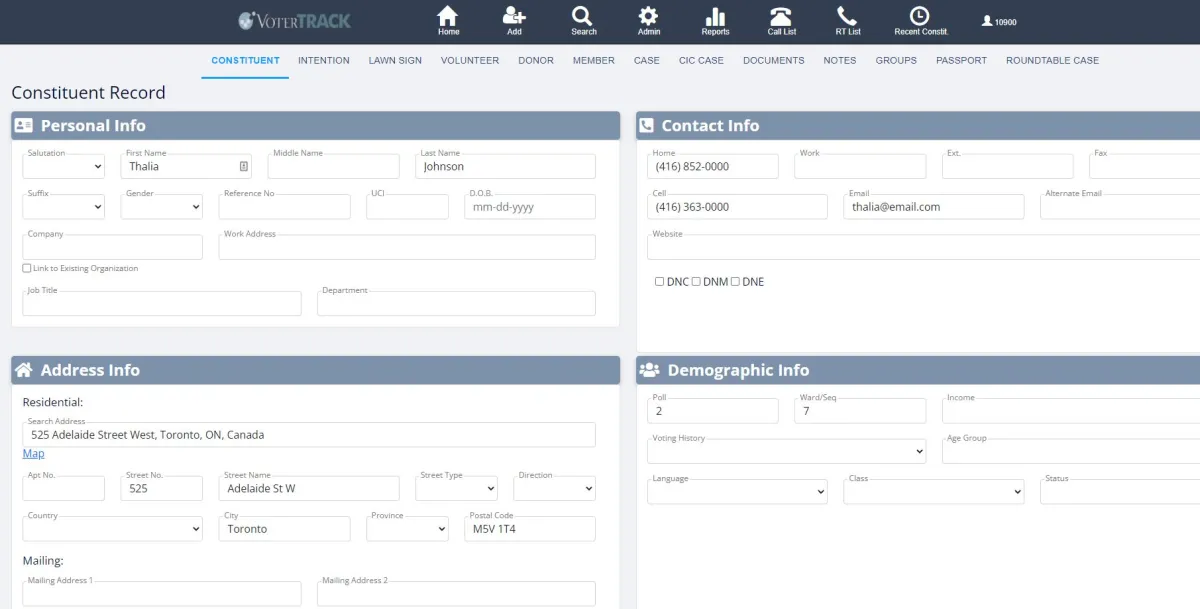
Task: Switch to the Lawn Sign tab
Action: [395, 60]
